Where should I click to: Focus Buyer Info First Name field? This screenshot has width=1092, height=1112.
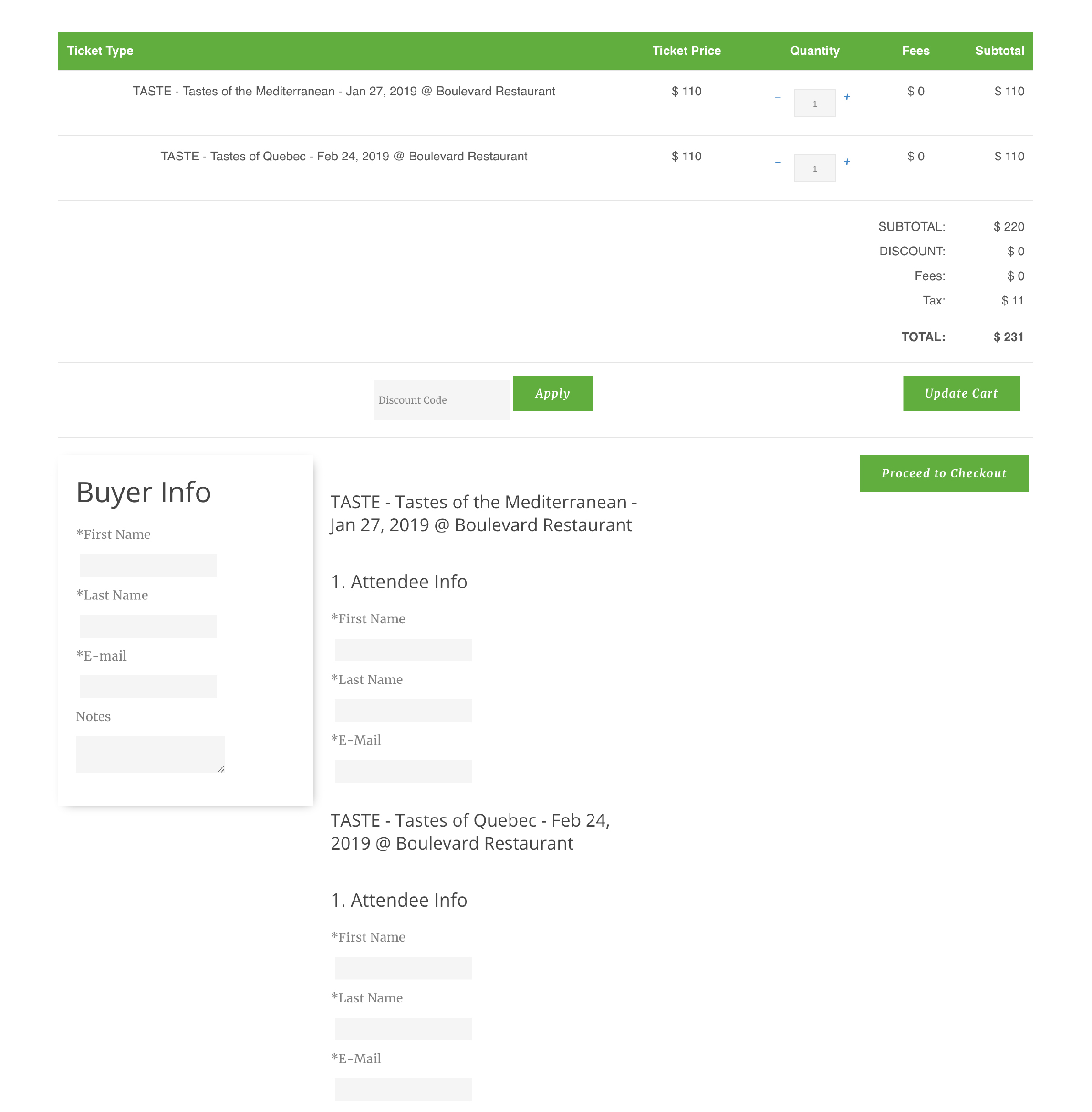[148, 565]
